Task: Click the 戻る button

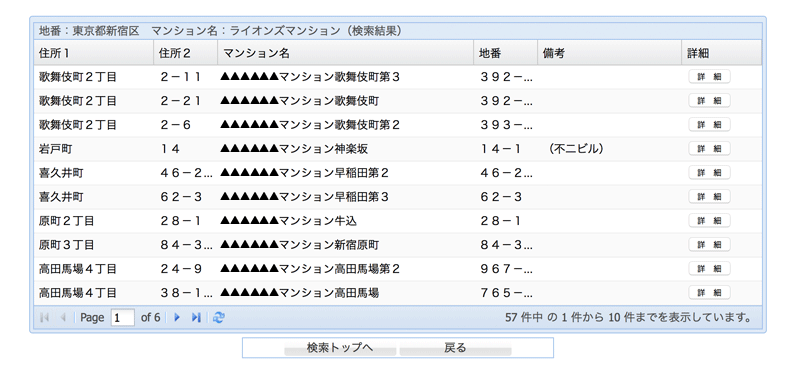Action: [455, 348]
